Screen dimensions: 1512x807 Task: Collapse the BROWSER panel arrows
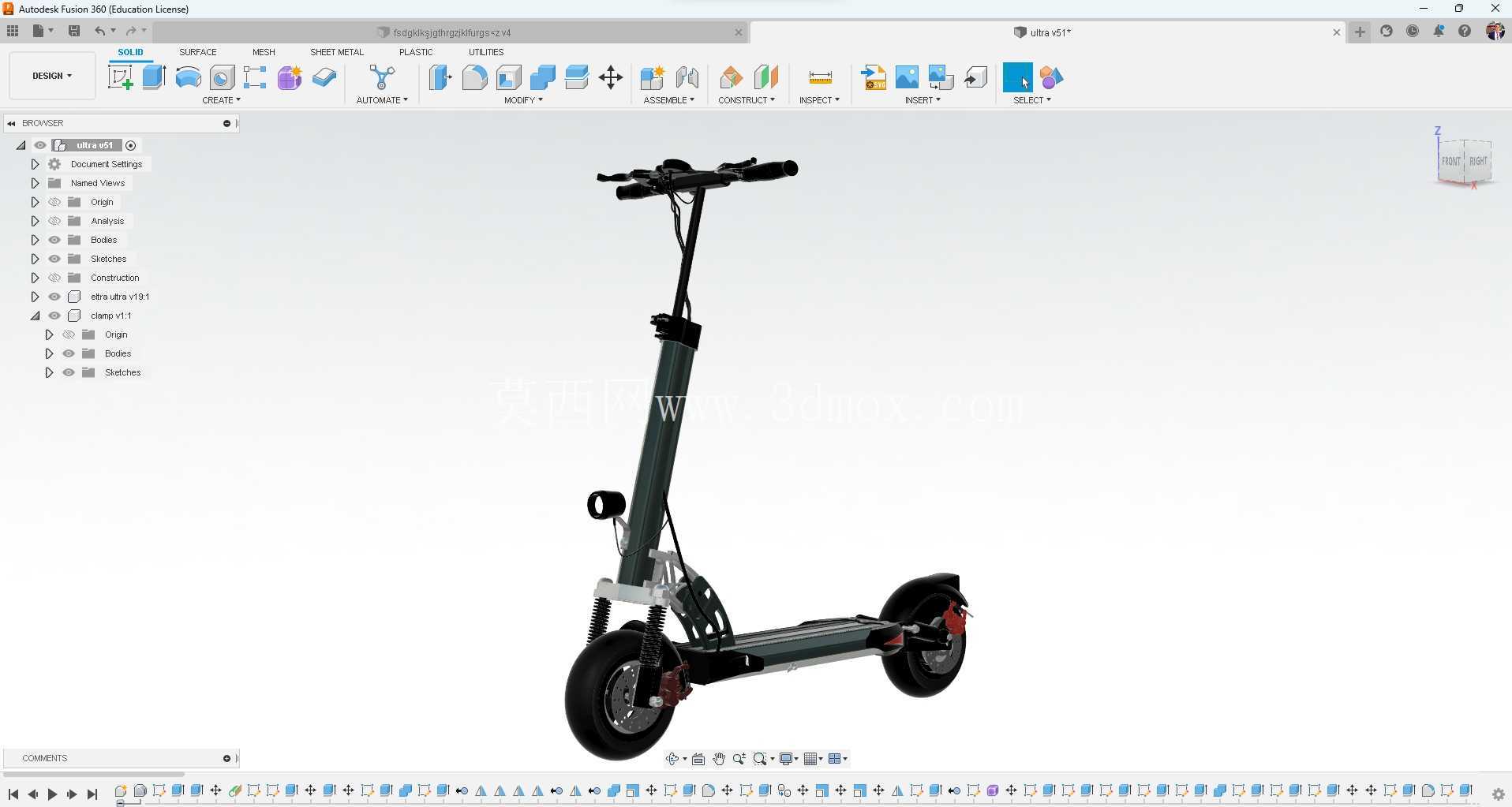(x=11, y=123)
